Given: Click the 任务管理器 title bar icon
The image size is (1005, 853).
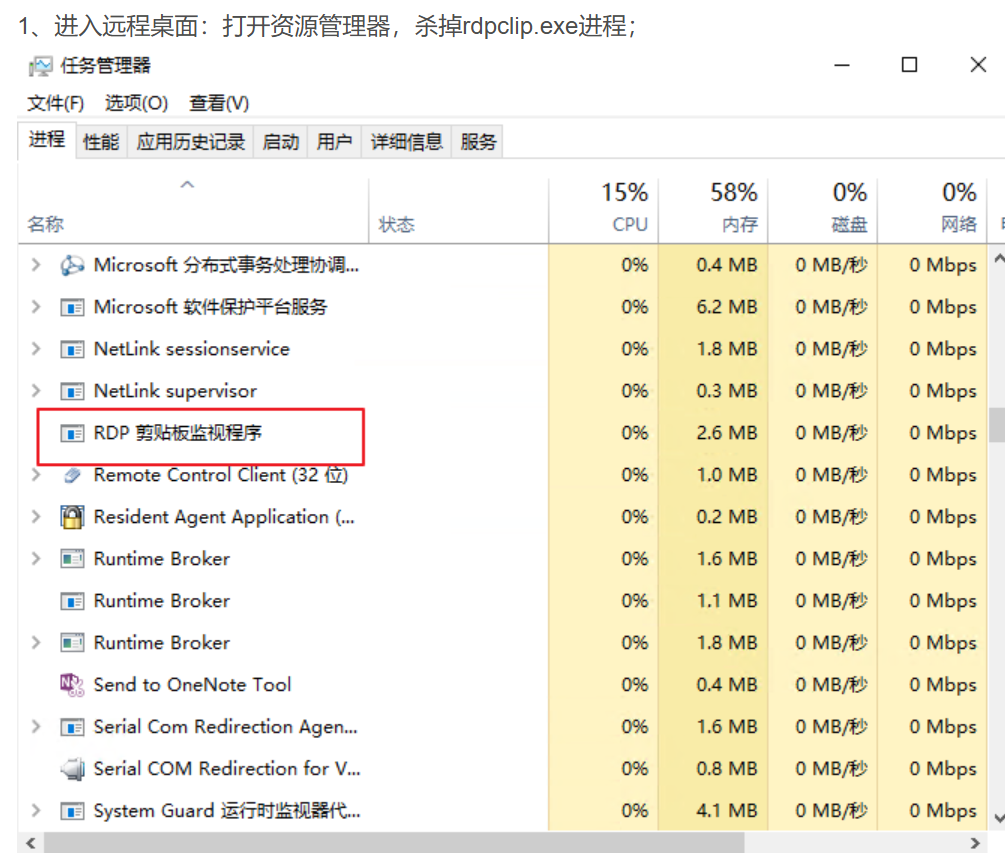Looking at the screenshot, I should 39,64.
